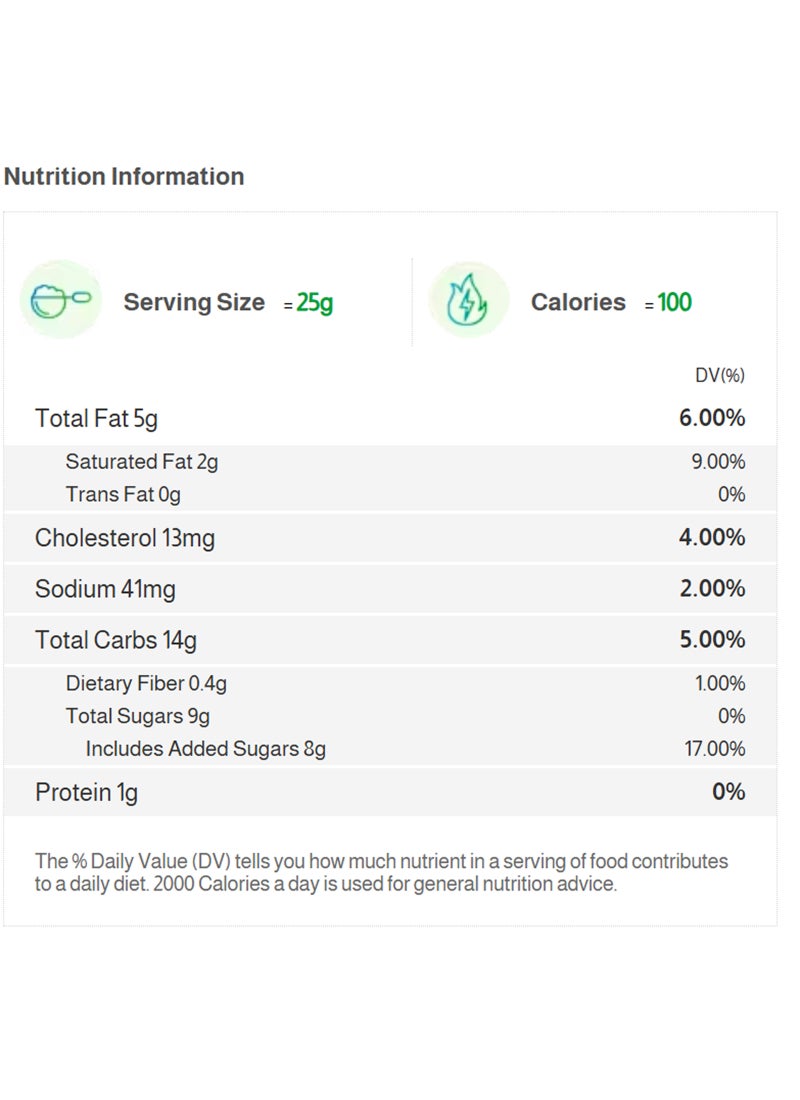Select the Total Fat 5g row
This screenshot has width=800, height=1100.
point(97,418)
